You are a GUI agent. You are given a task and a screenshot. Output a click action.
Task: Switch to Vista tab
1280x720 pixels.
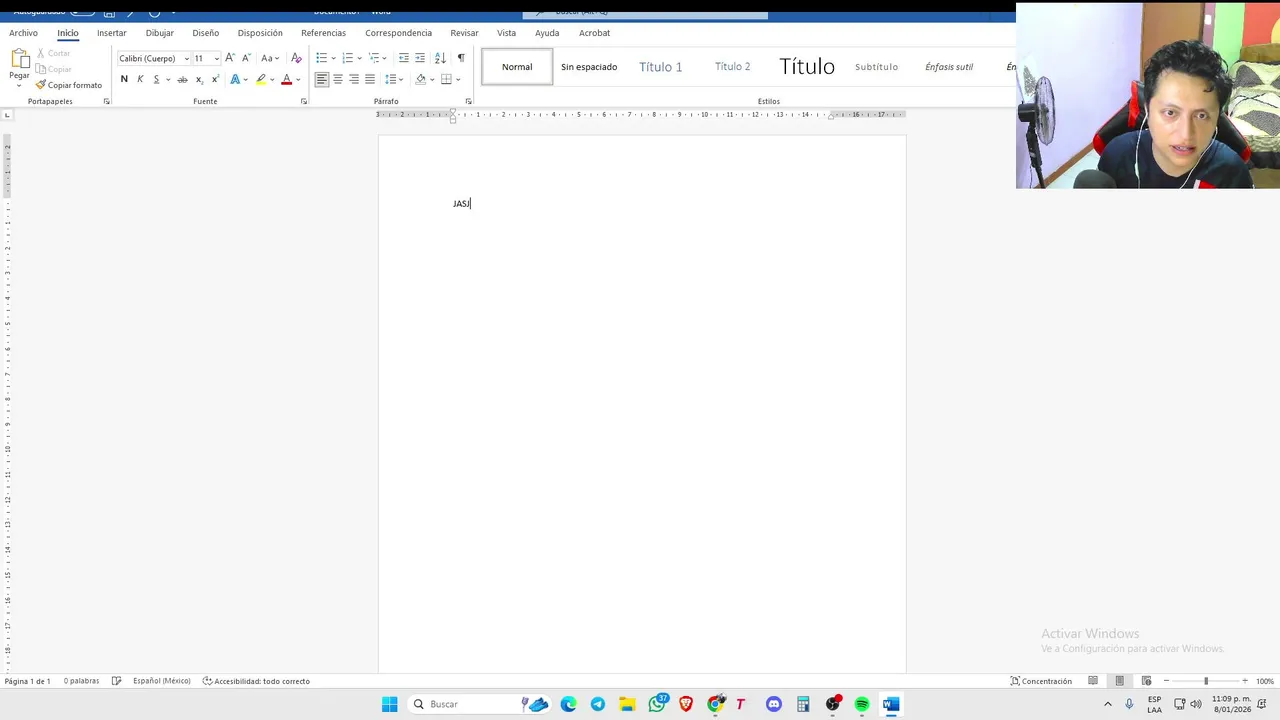[506, 33]
